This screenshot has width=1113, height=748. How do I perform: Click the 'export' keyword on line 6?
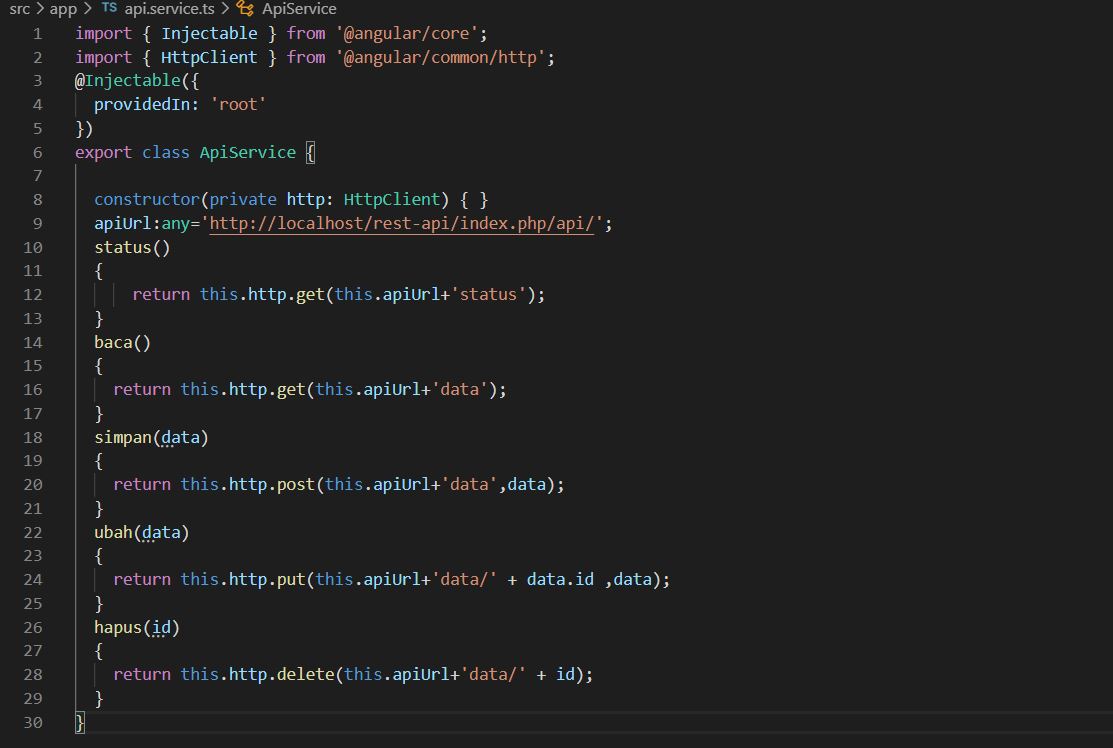104,153
